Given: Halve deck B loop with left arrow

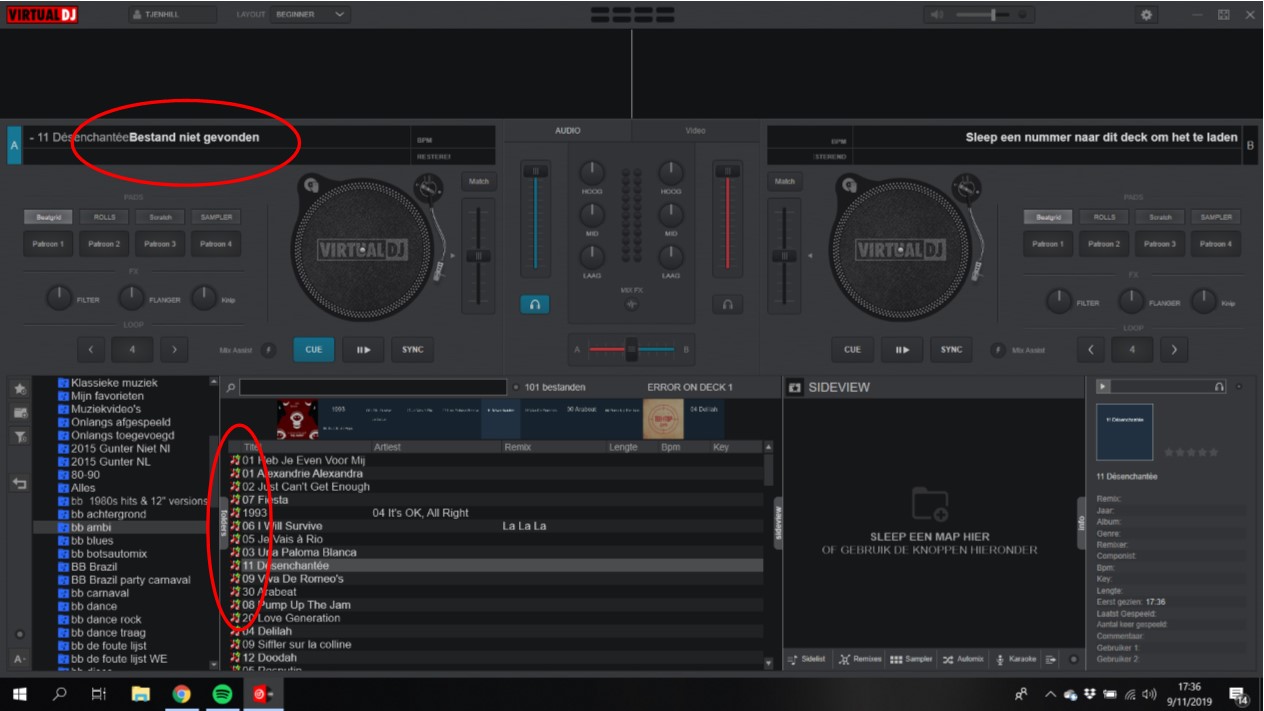Looking at the screenshot, I should [x=1090, y=350].
